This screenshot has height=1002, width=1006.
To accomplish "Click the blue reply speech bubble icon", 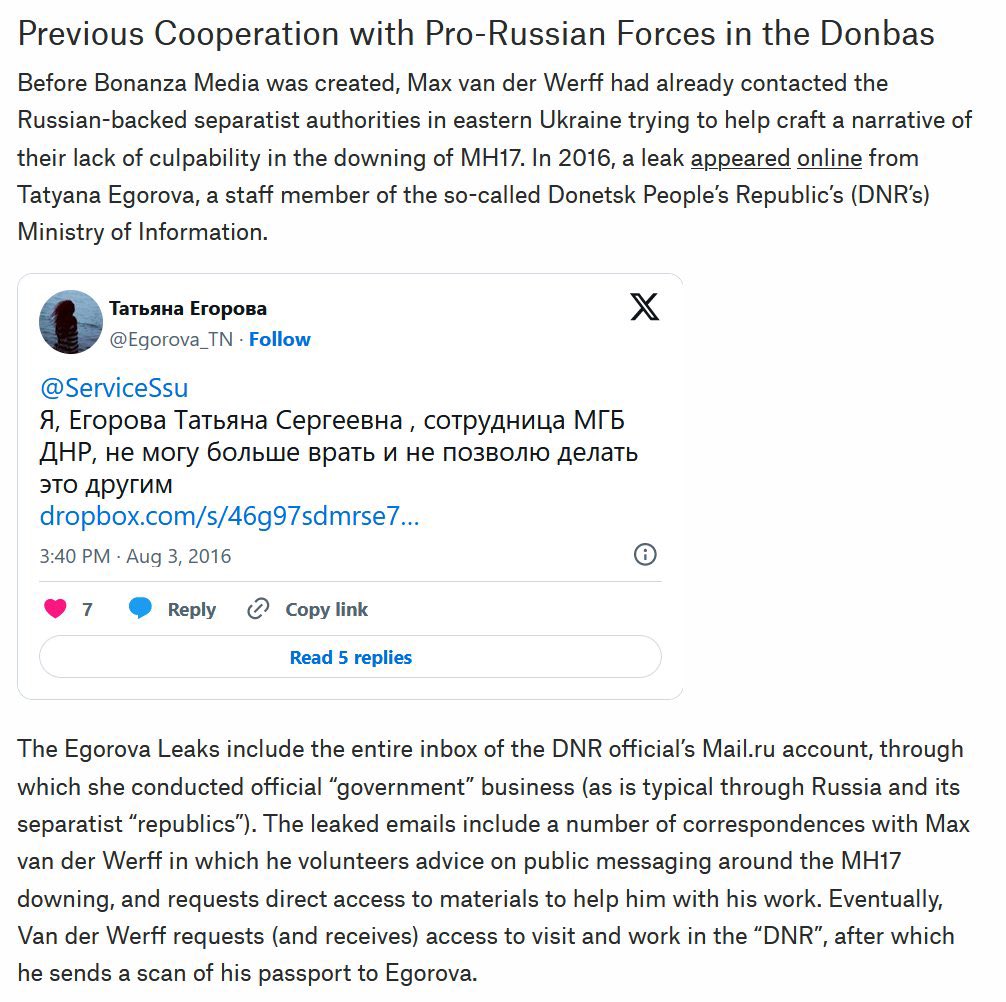I will click(140, 607).
